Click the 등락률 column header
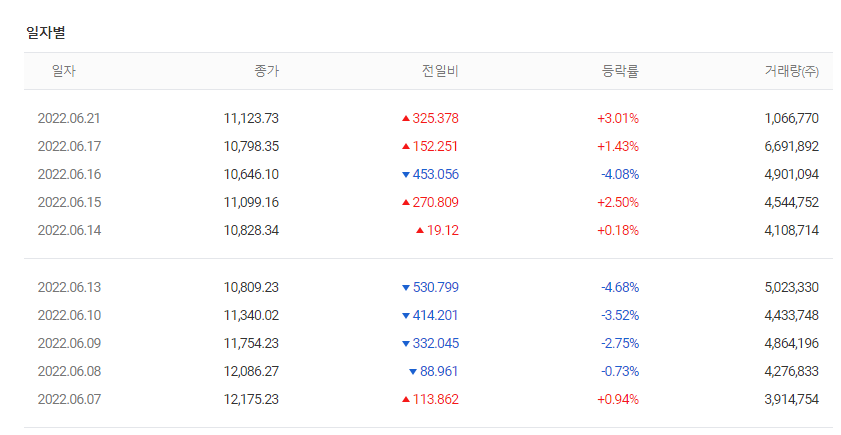Screen dimensions: 841x435 pyautogui.click(x=621, y=71)
